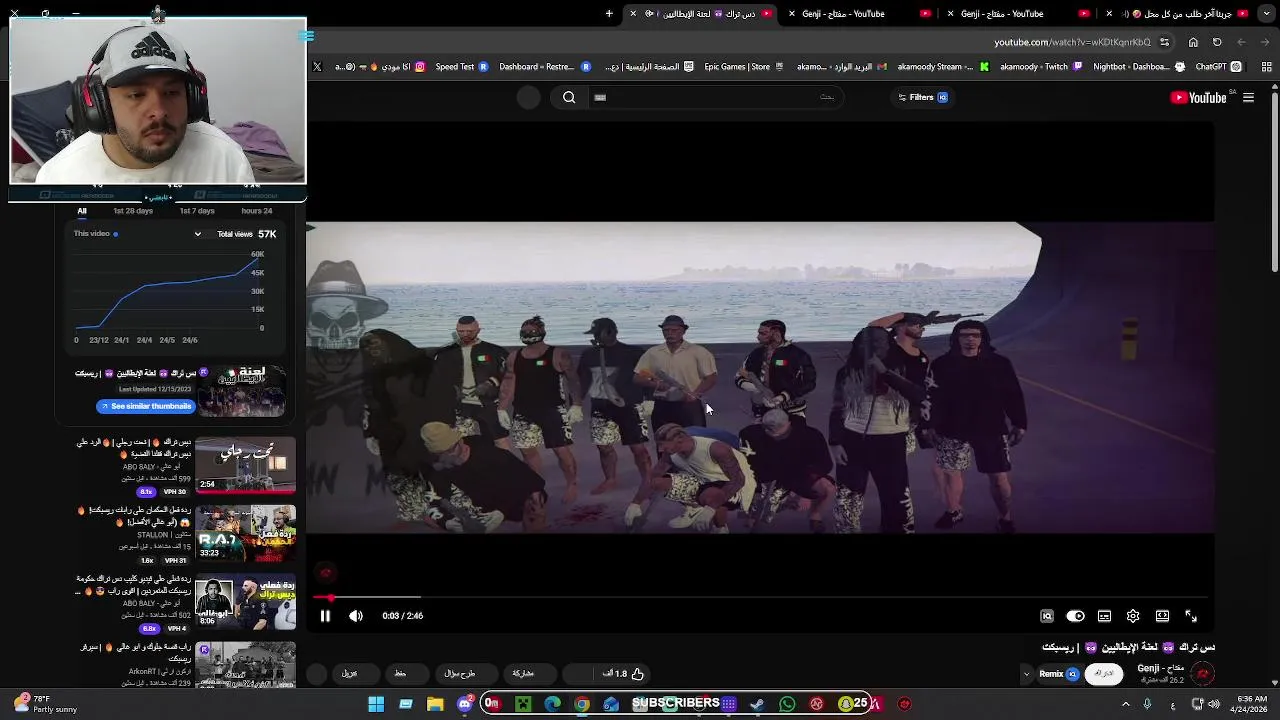This screenshot has width=1280, height=720.
Task: Open the Genji channel avatar
Action: (1203, 674)
